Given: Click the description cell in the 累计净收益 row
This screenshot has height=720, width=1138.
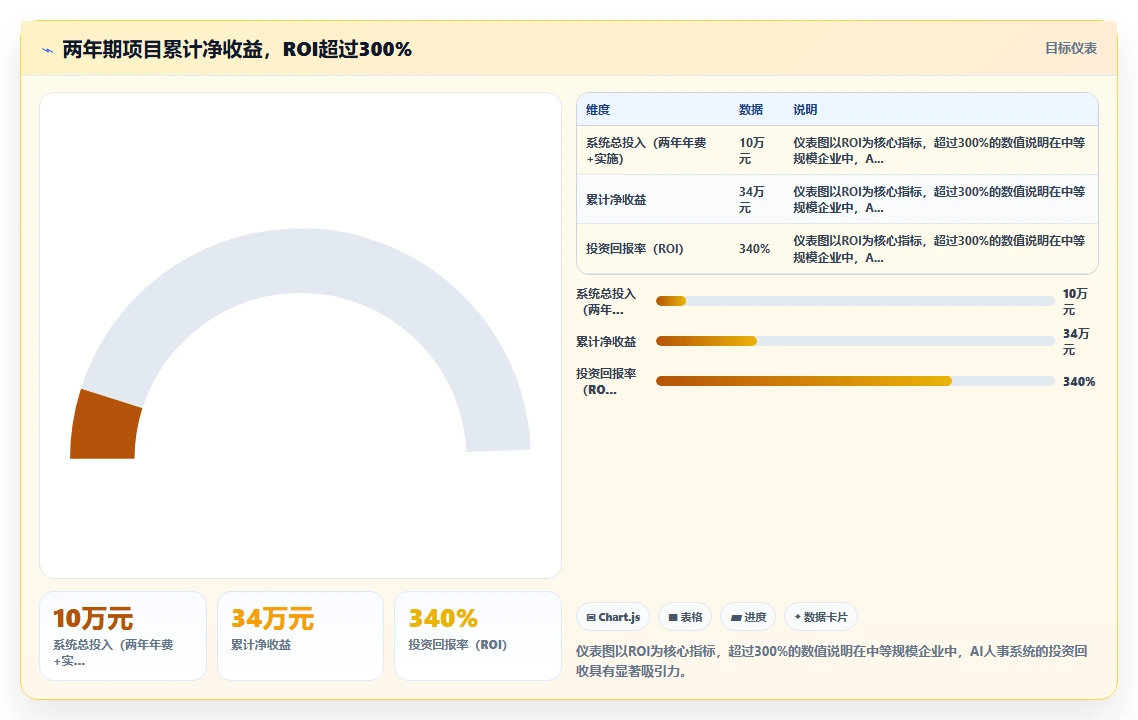Looking at the screenshot, I should click(941, 200).
